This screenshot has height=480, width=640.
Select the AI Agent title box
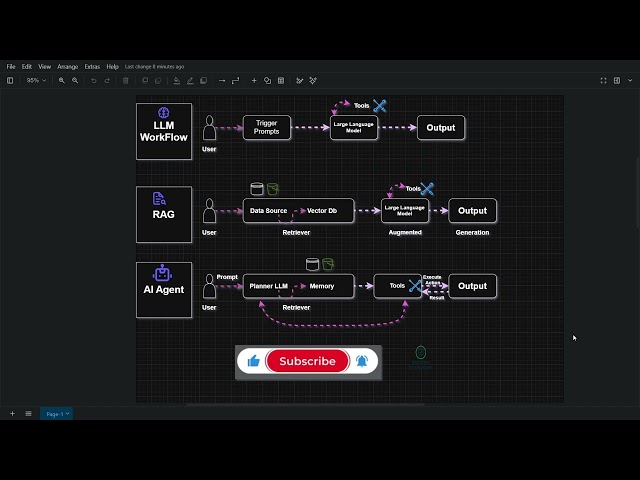pos(164,290)
